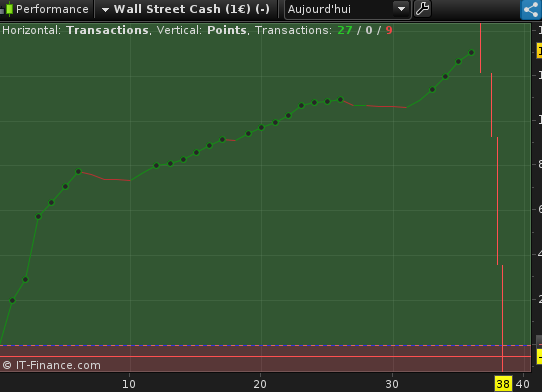Image resolution: width=542 pixels, height=392 pixels.
Task: Click the blue share icon
Action: click(x=531, y=9)
